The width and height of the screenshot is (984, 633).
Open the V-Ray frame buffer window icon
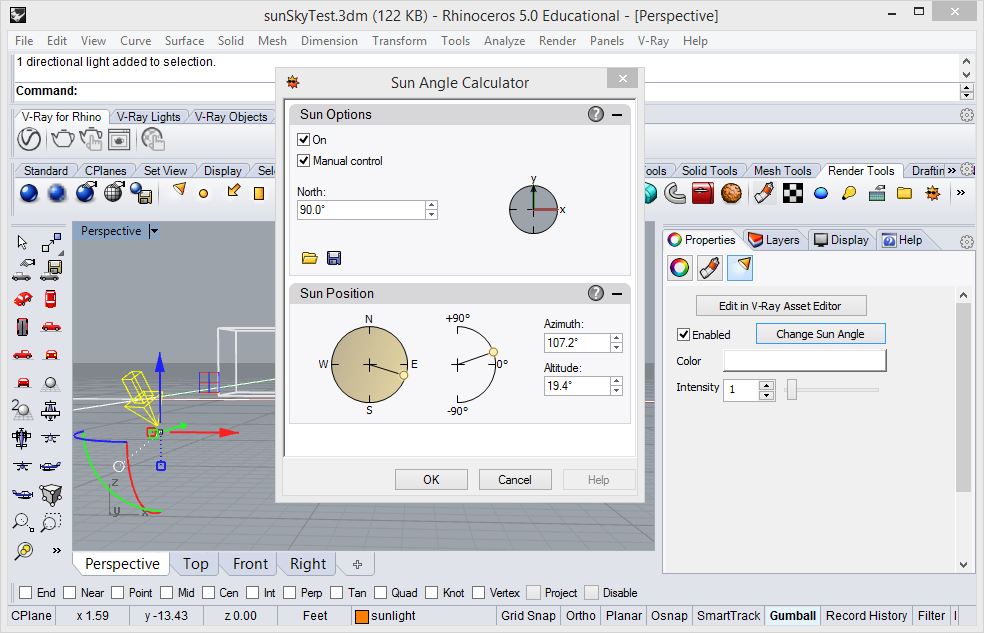(119, 139)
